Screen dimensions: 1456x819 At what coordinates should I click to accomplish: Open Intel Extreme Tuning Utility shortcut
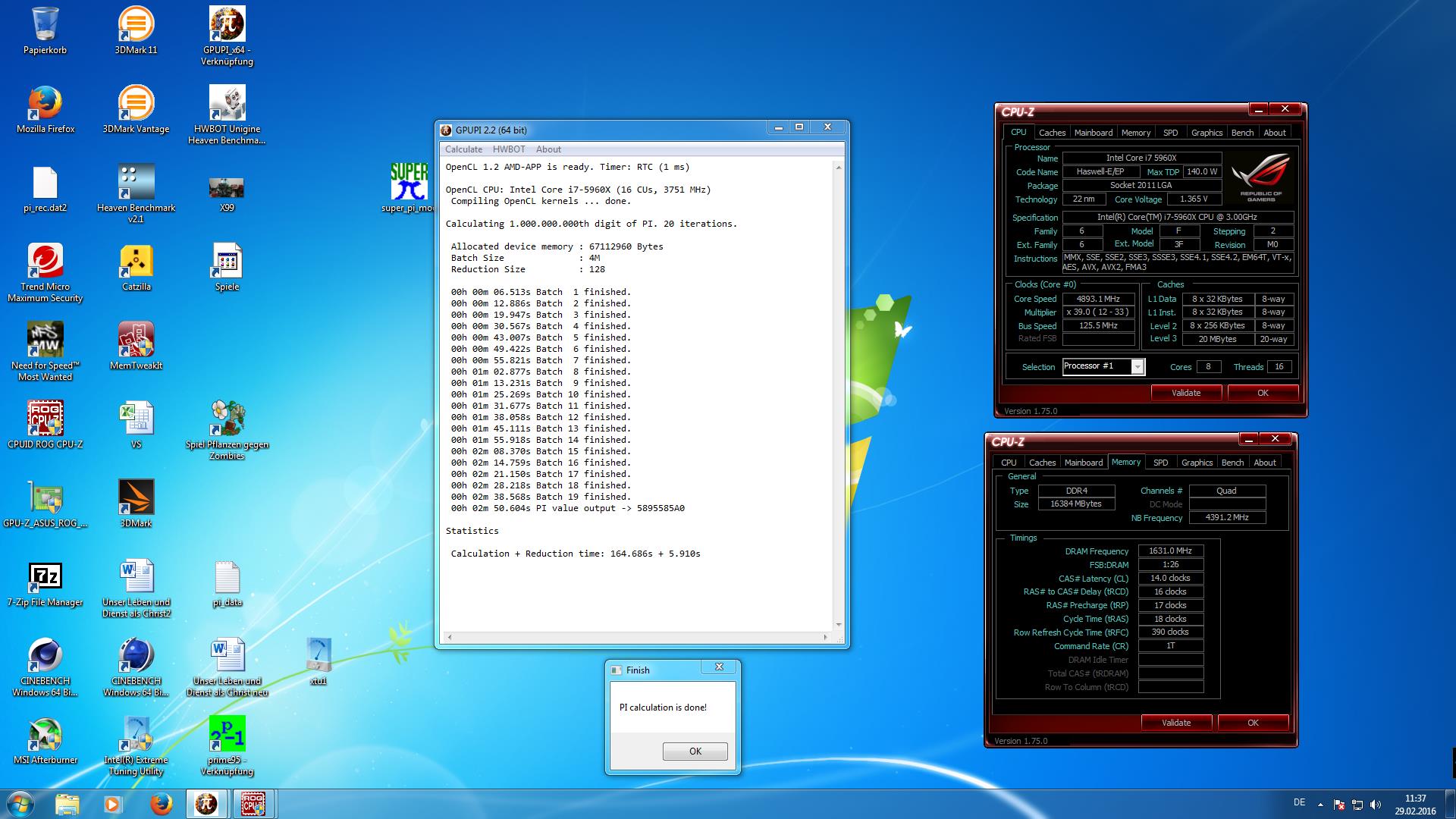(136, 745)
